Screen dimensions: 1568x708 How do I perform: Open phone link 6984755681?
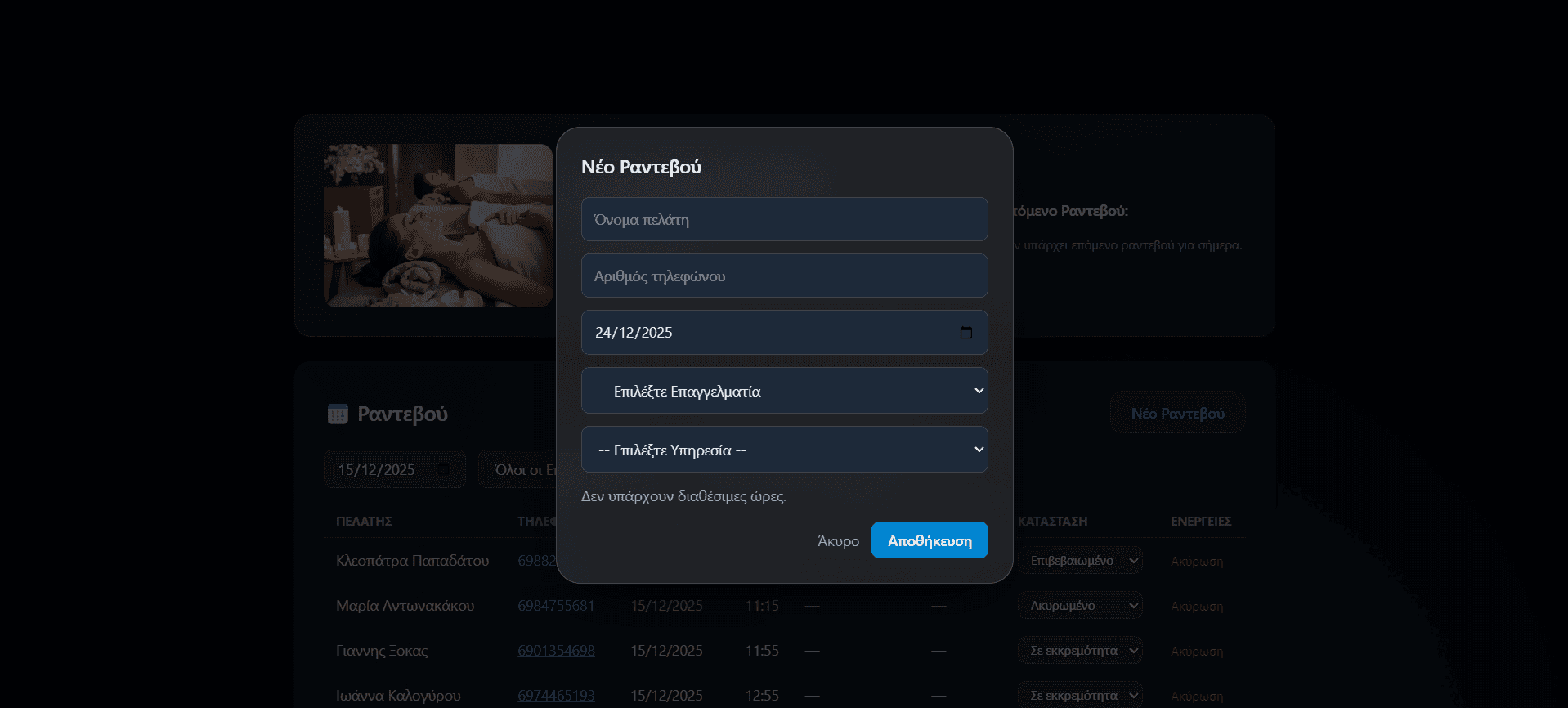point(556,606)
